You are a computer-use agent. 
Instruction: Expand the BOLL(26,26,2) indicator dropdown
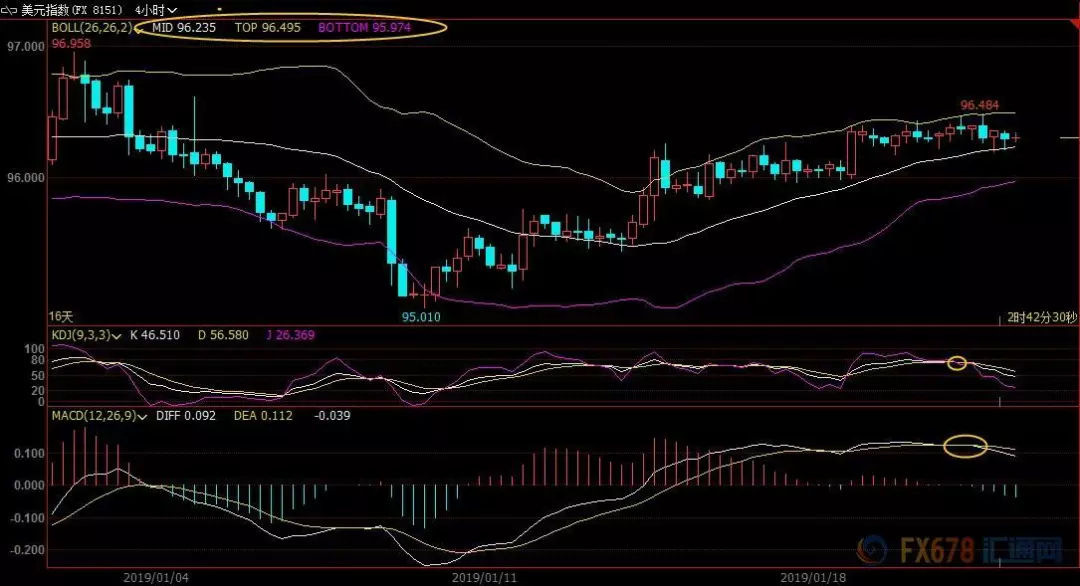click(139, 28)
